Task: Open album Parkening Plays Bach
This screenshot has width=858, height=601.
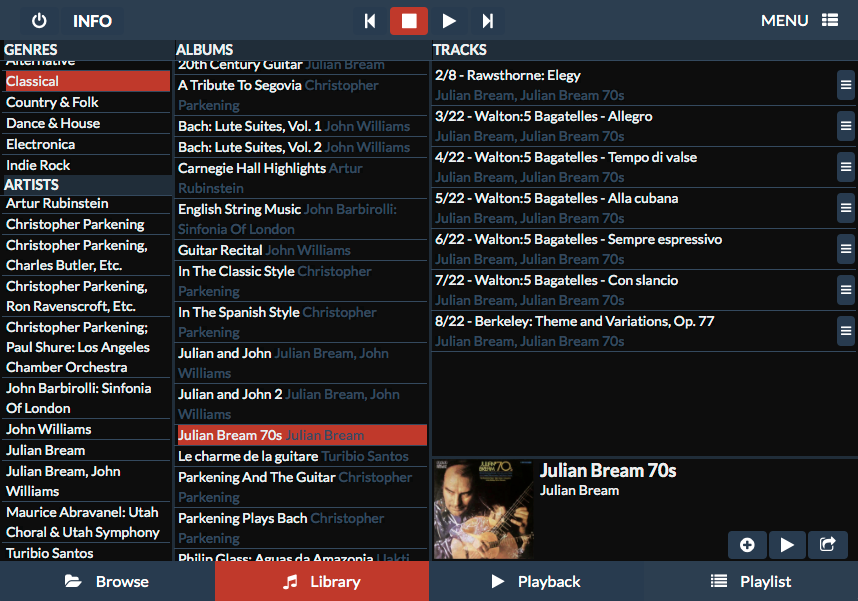Action: [x=302, y=528]
